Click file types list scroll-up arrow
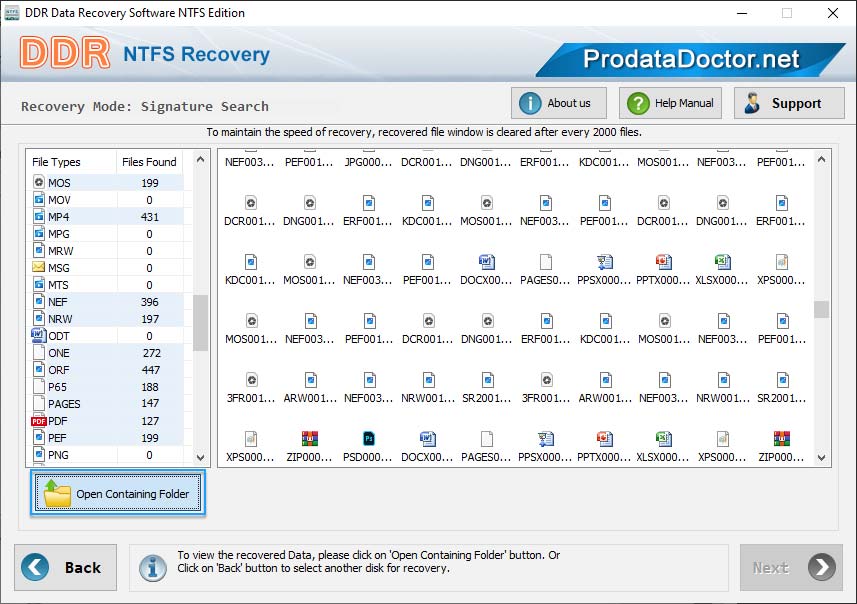 [201, 160]
